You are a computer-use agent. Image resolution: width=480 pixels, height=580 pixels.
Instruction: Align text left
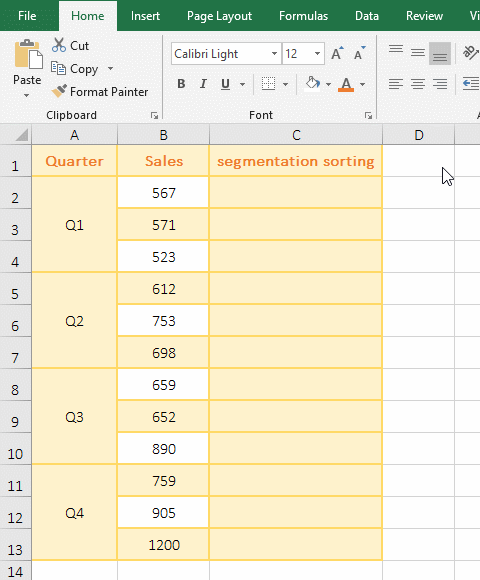(396, 84)
